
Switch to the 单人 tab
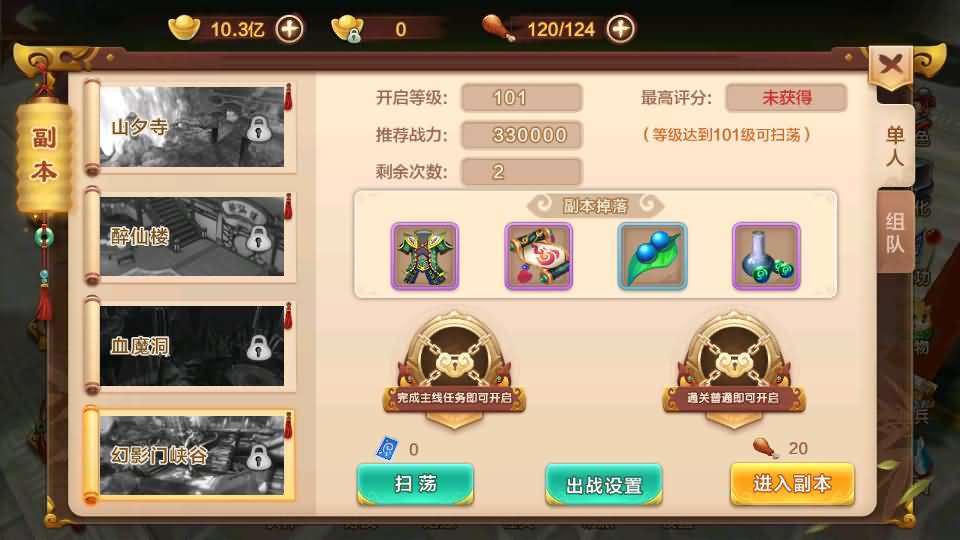[x=894, y=146]
